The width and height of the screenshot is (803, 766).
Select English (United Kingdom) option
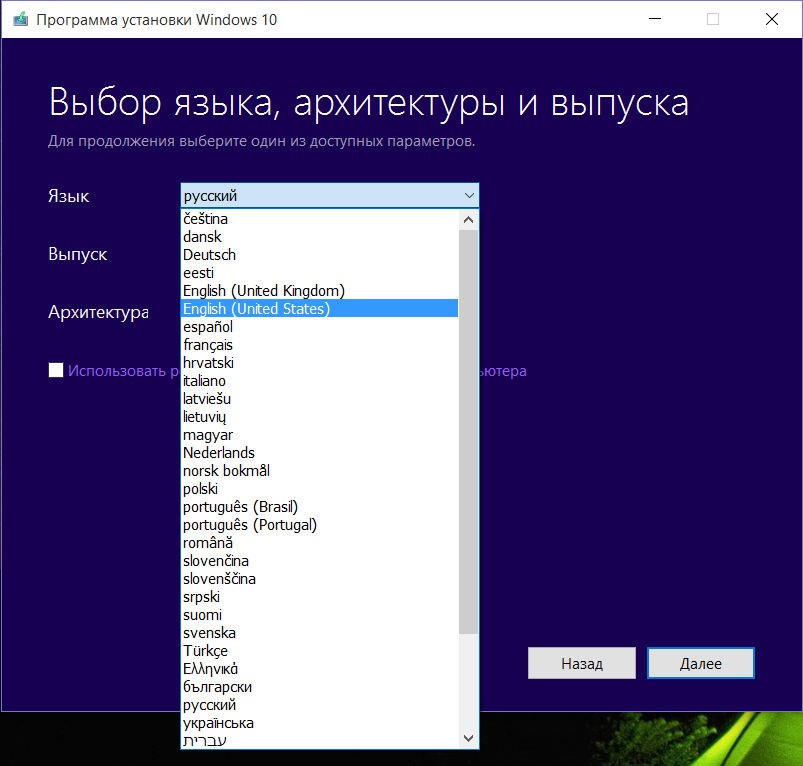point(320,290)
